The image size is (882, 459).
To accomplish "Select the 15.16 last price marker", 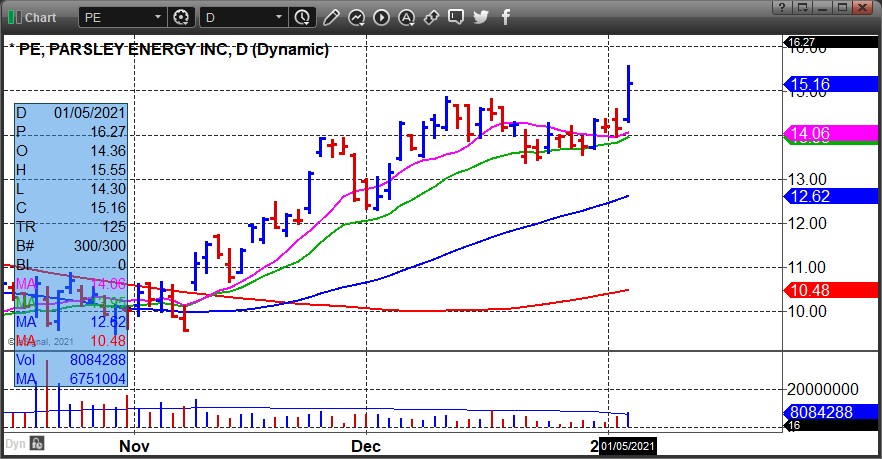I will click(x=830, y=84).
